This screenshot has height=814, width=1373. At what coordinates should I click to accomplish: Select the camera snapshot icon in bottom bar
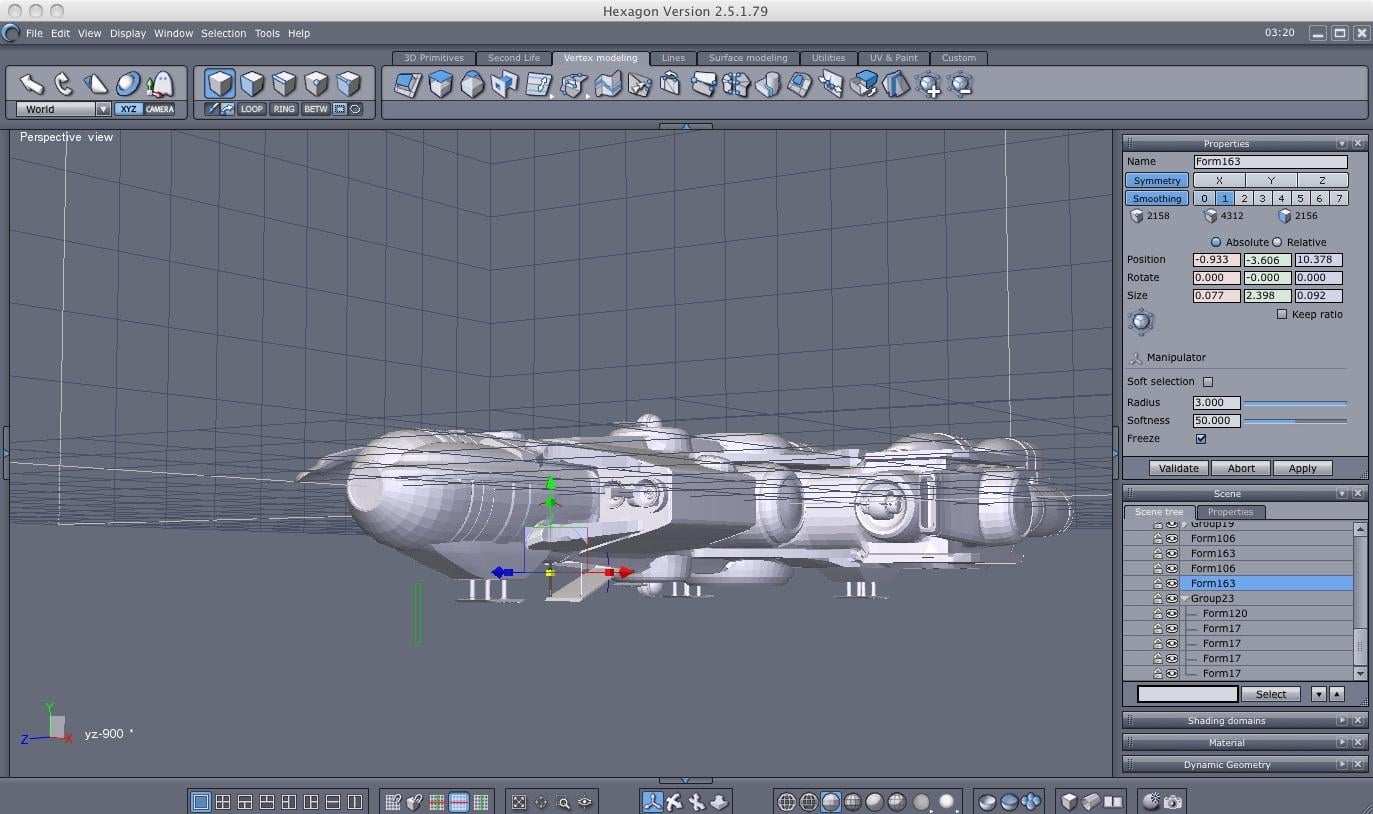(1174, 801)
